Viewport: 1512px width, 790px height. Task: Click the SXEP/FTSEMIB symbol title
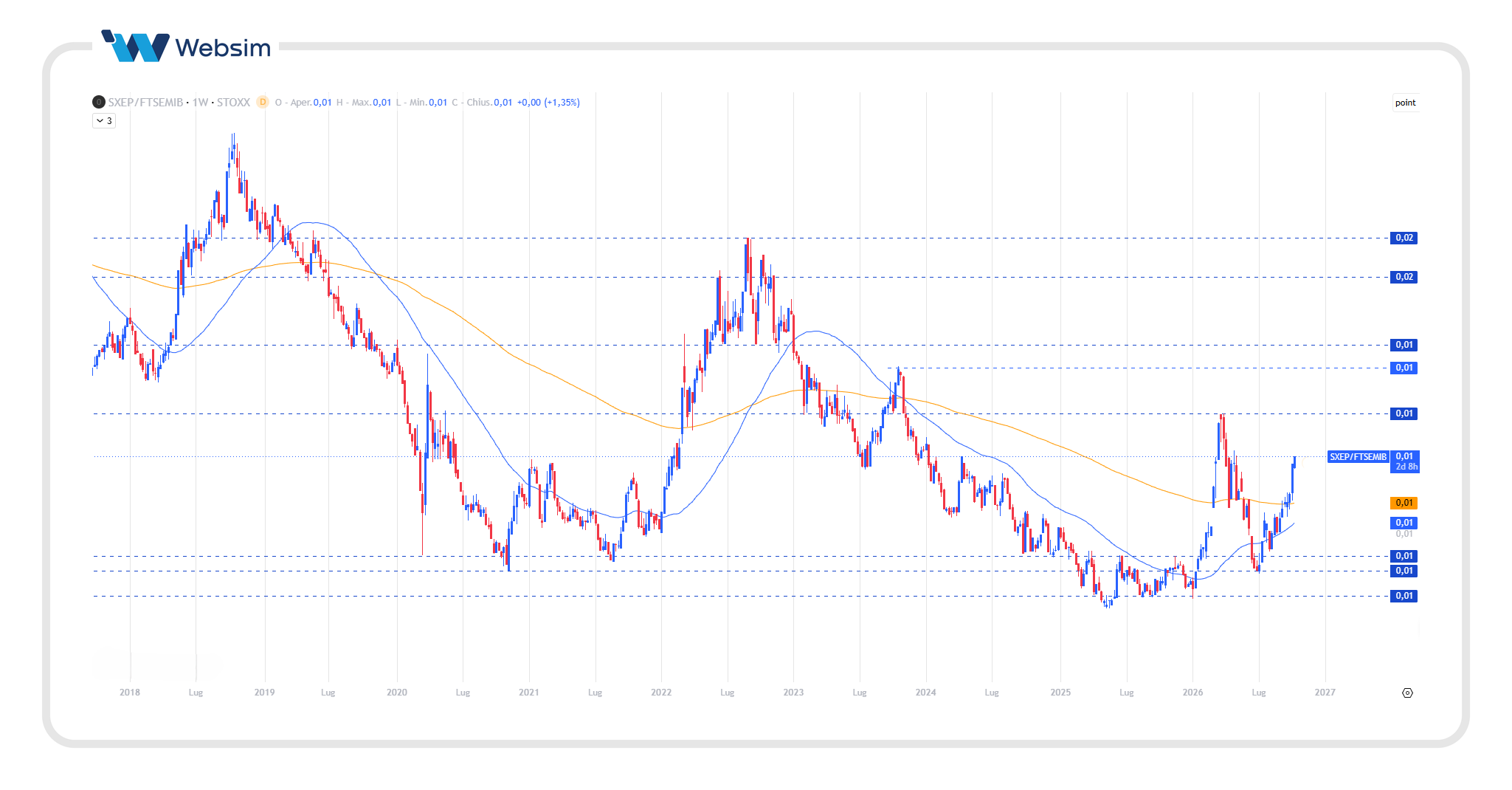[x=145, y=102]
